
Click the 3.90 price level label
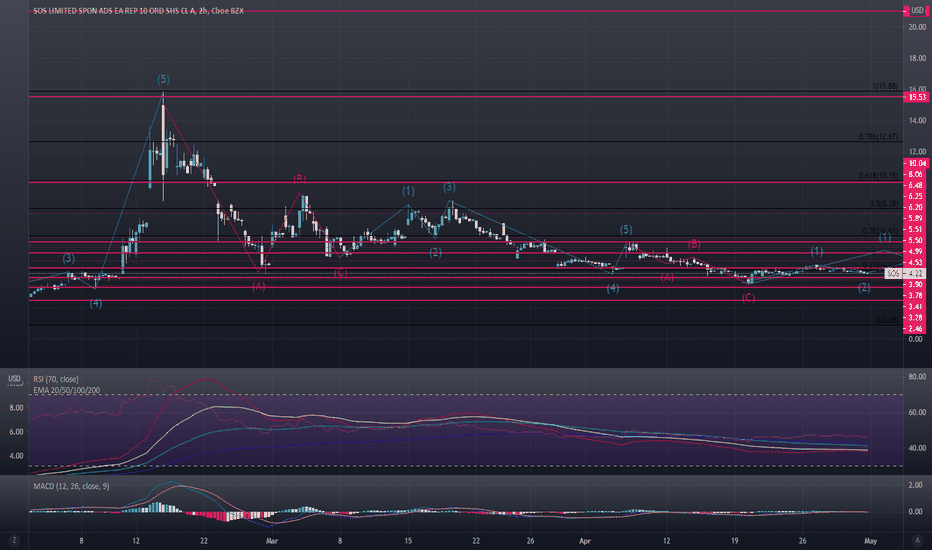[915, 284]
